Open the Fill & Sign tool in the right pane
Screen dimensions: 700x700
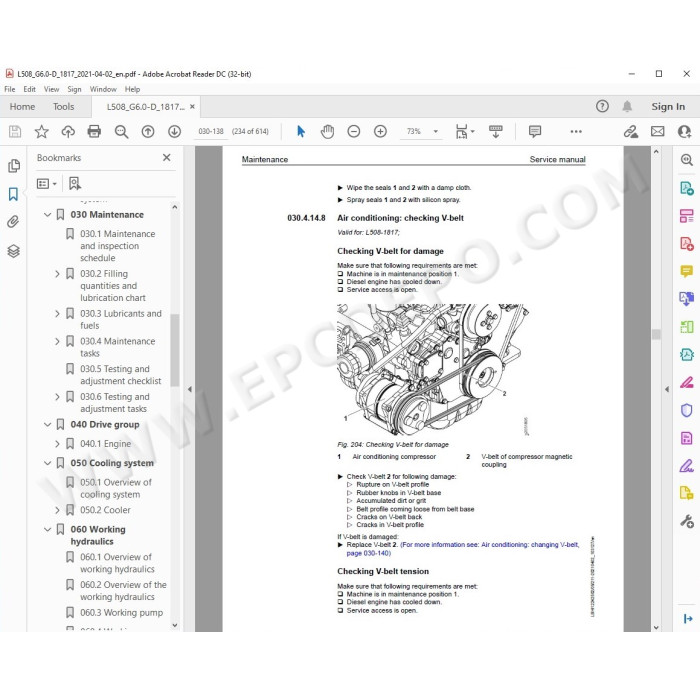[687, 466]
